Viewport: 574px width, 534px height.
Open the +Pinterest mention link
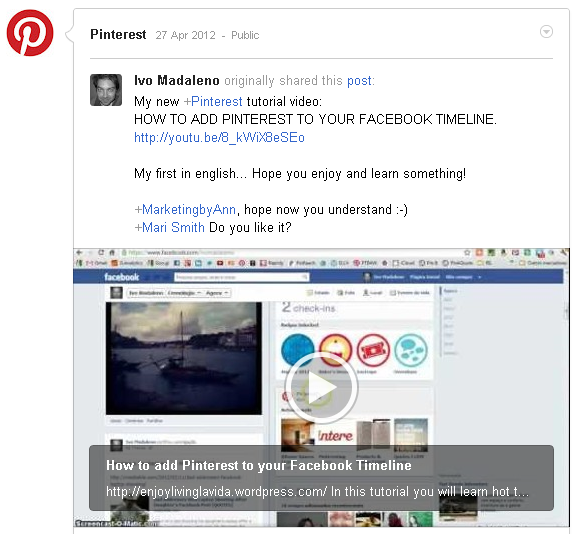coord(213,101)
